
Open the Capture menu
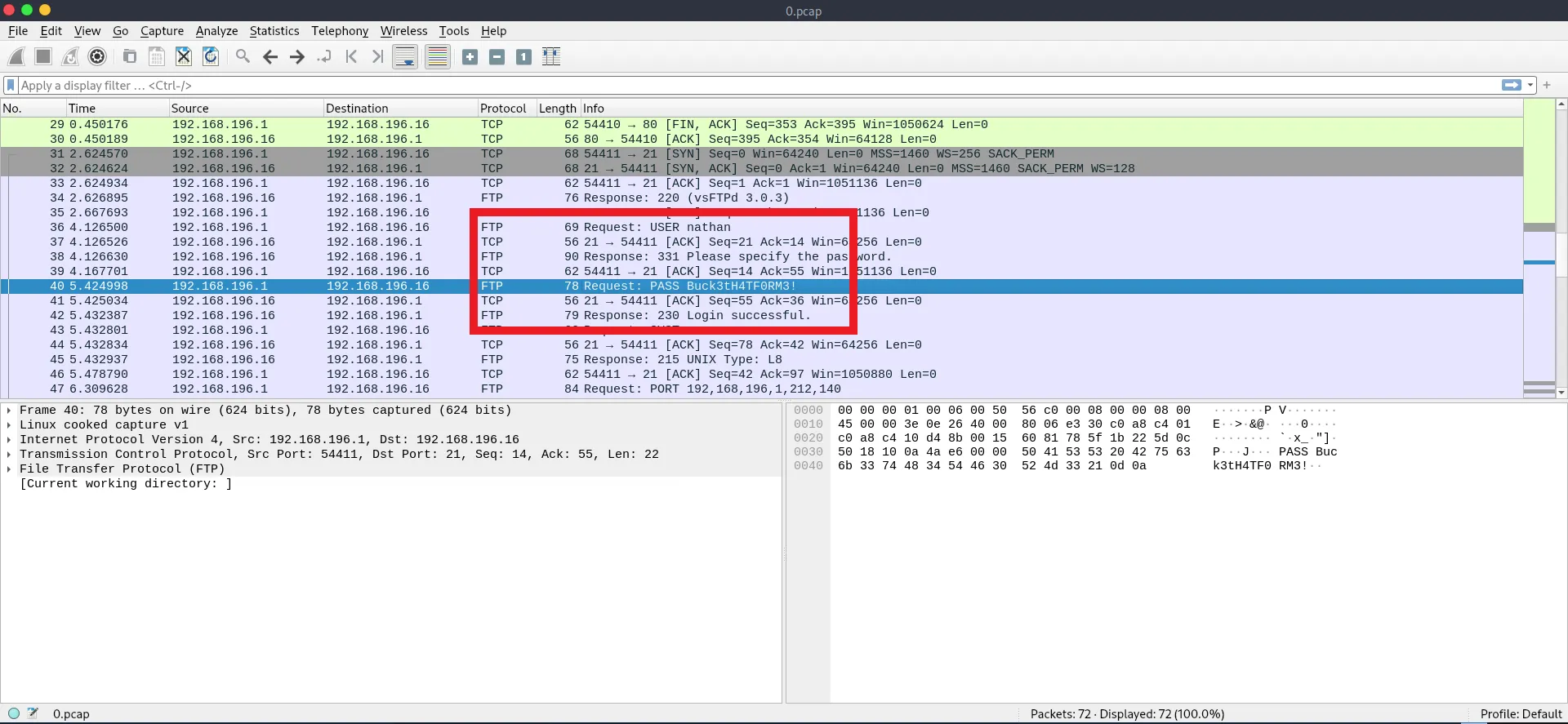[162, 31]
